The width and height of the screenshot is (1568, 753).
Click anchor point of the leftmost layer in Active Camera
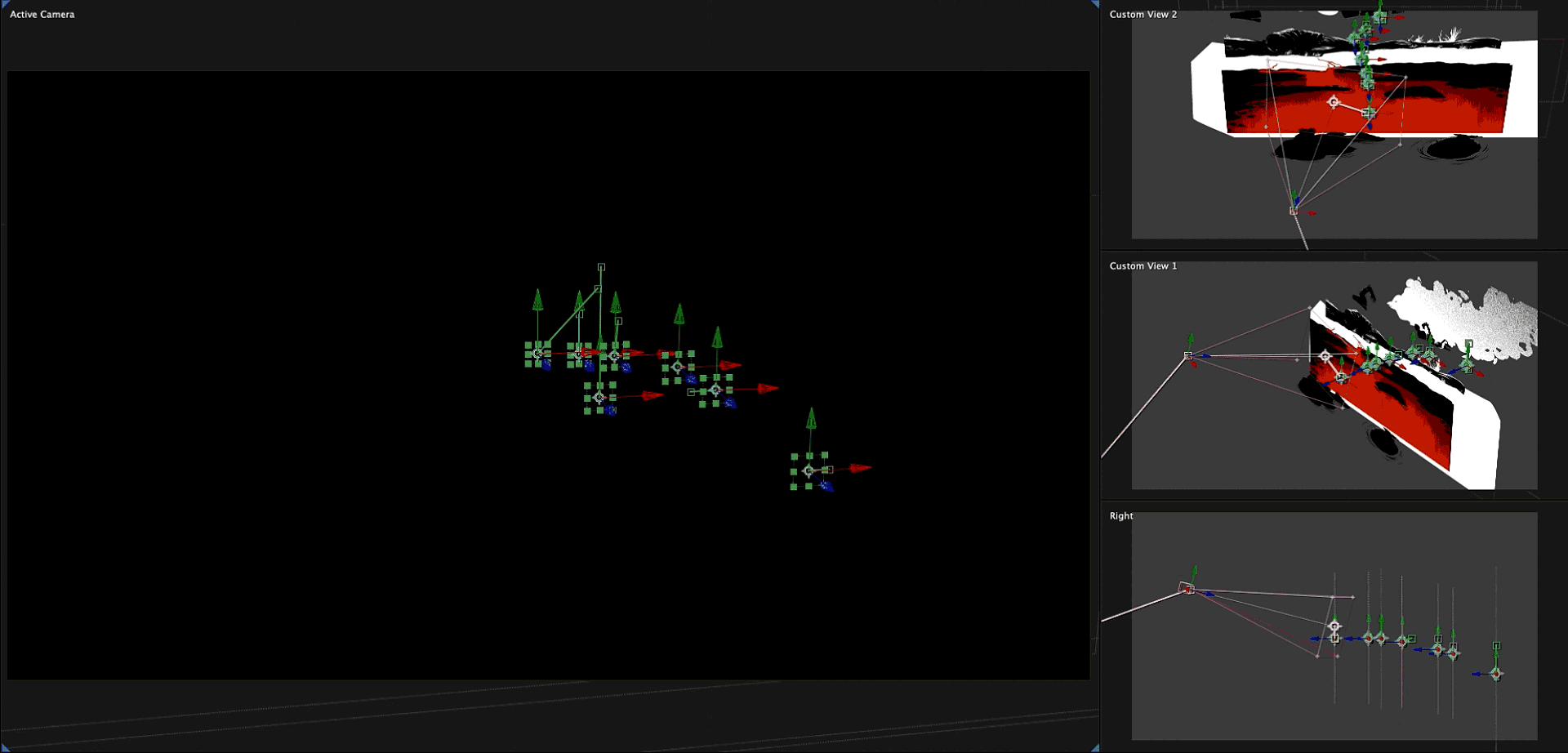537,354
